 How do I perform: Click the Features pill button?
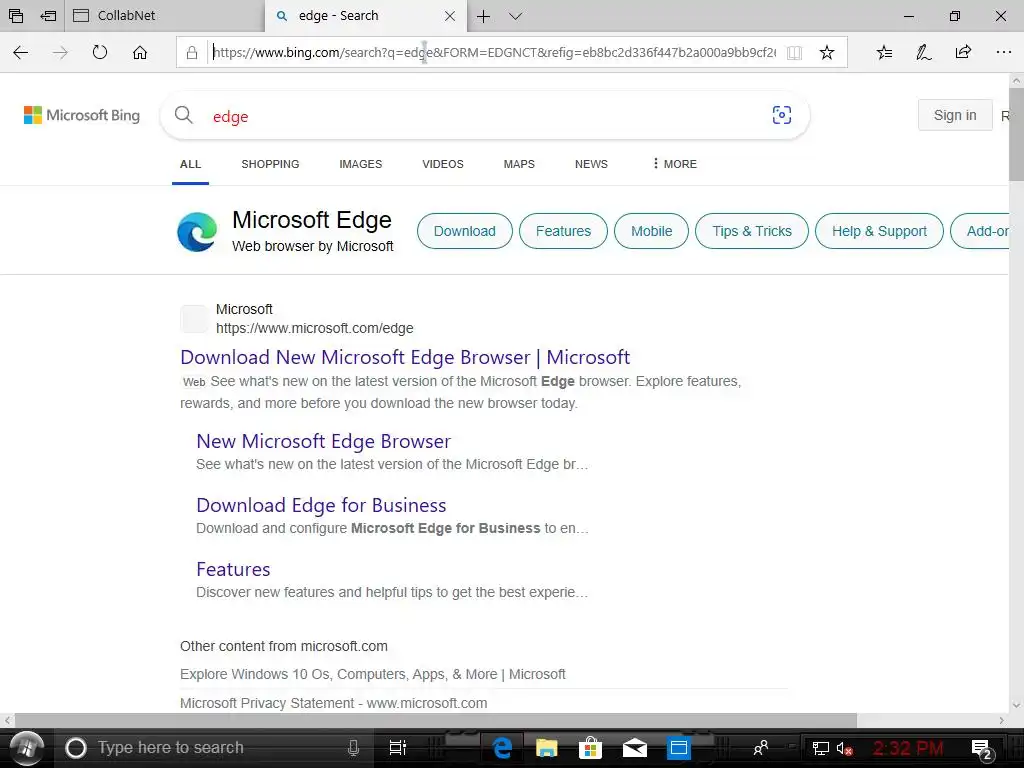coord(564,231)
